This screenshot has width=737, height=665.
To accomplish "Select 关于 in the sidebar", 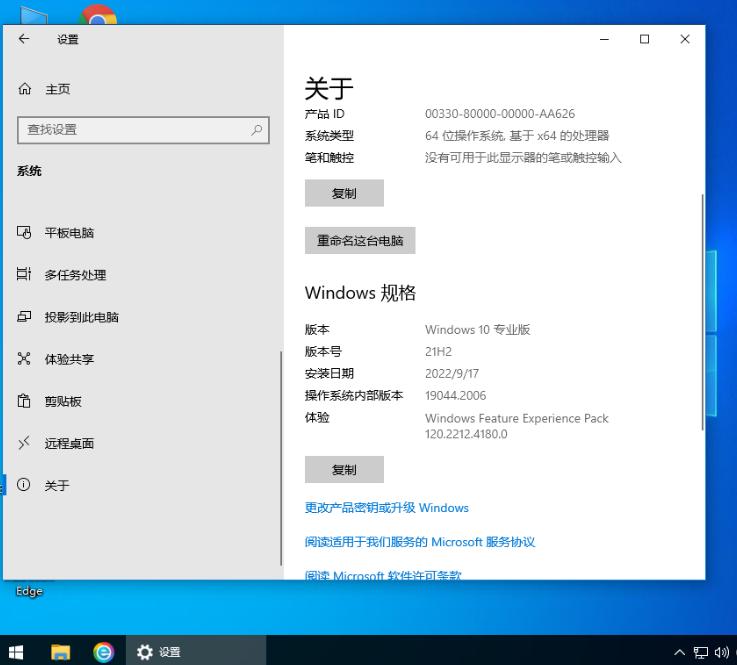I will pyautogui.click(x=57, y=485).
